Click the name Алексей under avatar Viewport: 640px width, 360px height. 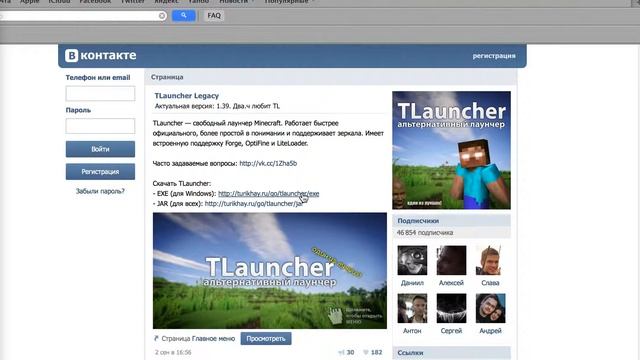(451, 283)
